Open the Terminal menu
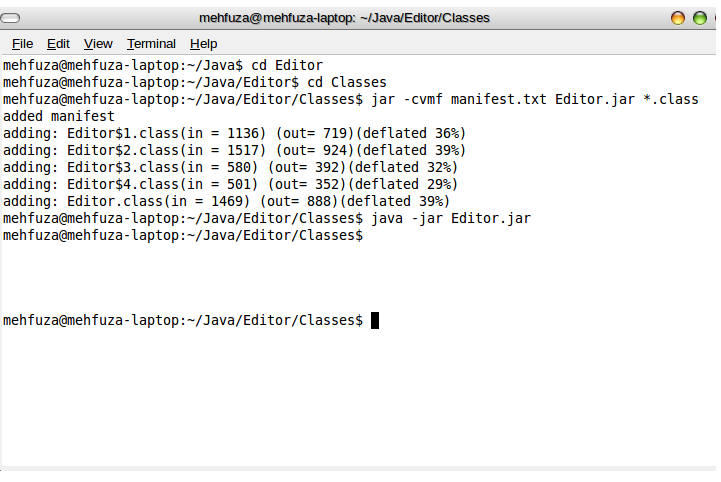This screenshot has height=482, width=721. [151, 44]
